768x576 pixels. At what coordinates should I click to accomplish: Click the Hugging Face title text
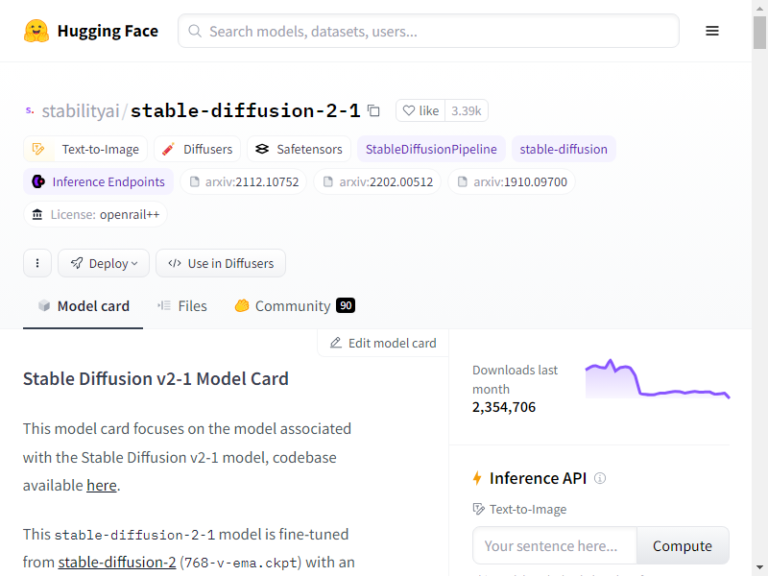(x=108, y=31)
